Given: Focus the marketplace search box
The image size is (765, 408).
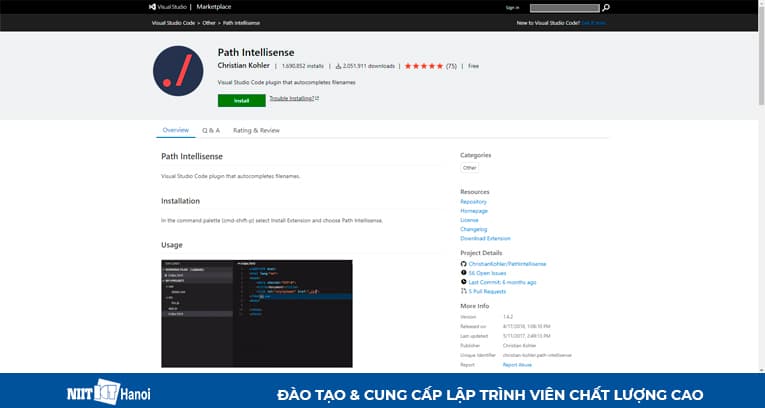Looking at the screenshot, I should coord(564,8).
